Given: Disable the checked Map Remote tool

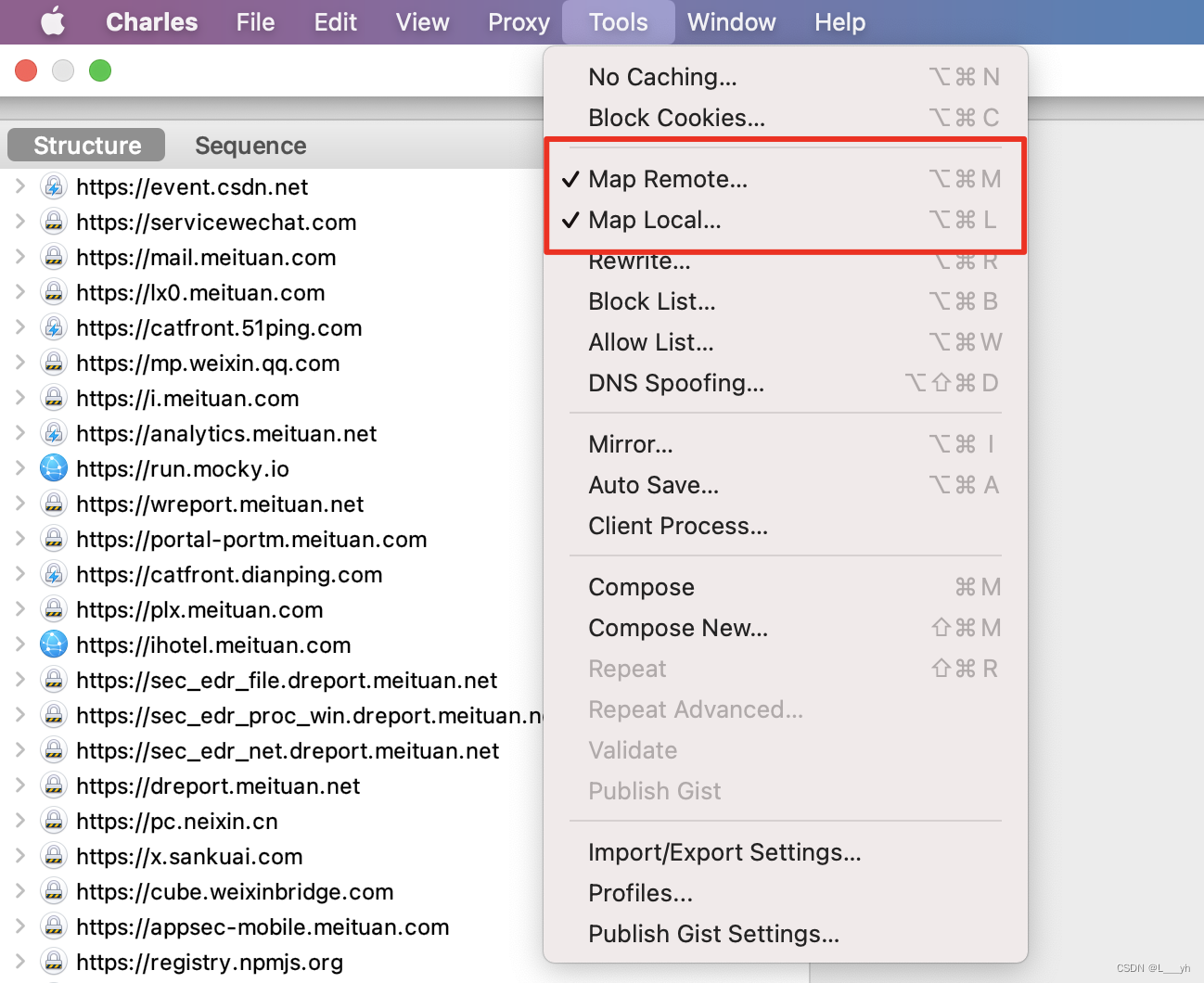Looking at the screenshot, I should pos(785,179).
